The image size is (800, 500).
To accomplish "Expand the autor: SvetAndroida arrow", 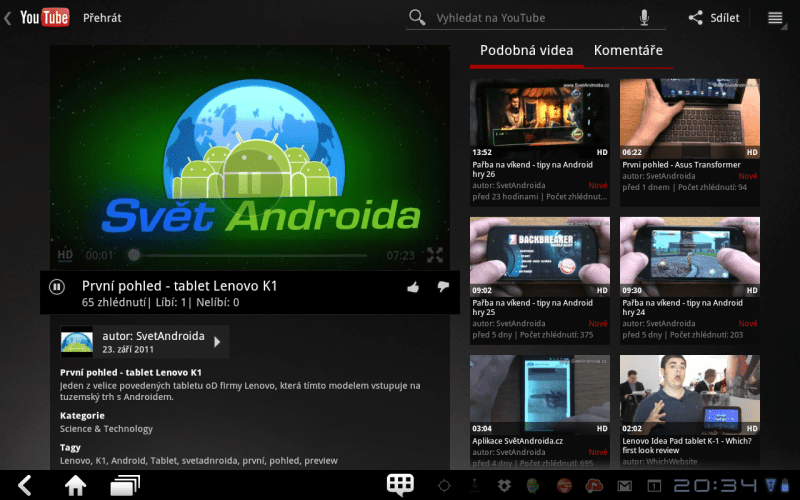I will (217, 342).
